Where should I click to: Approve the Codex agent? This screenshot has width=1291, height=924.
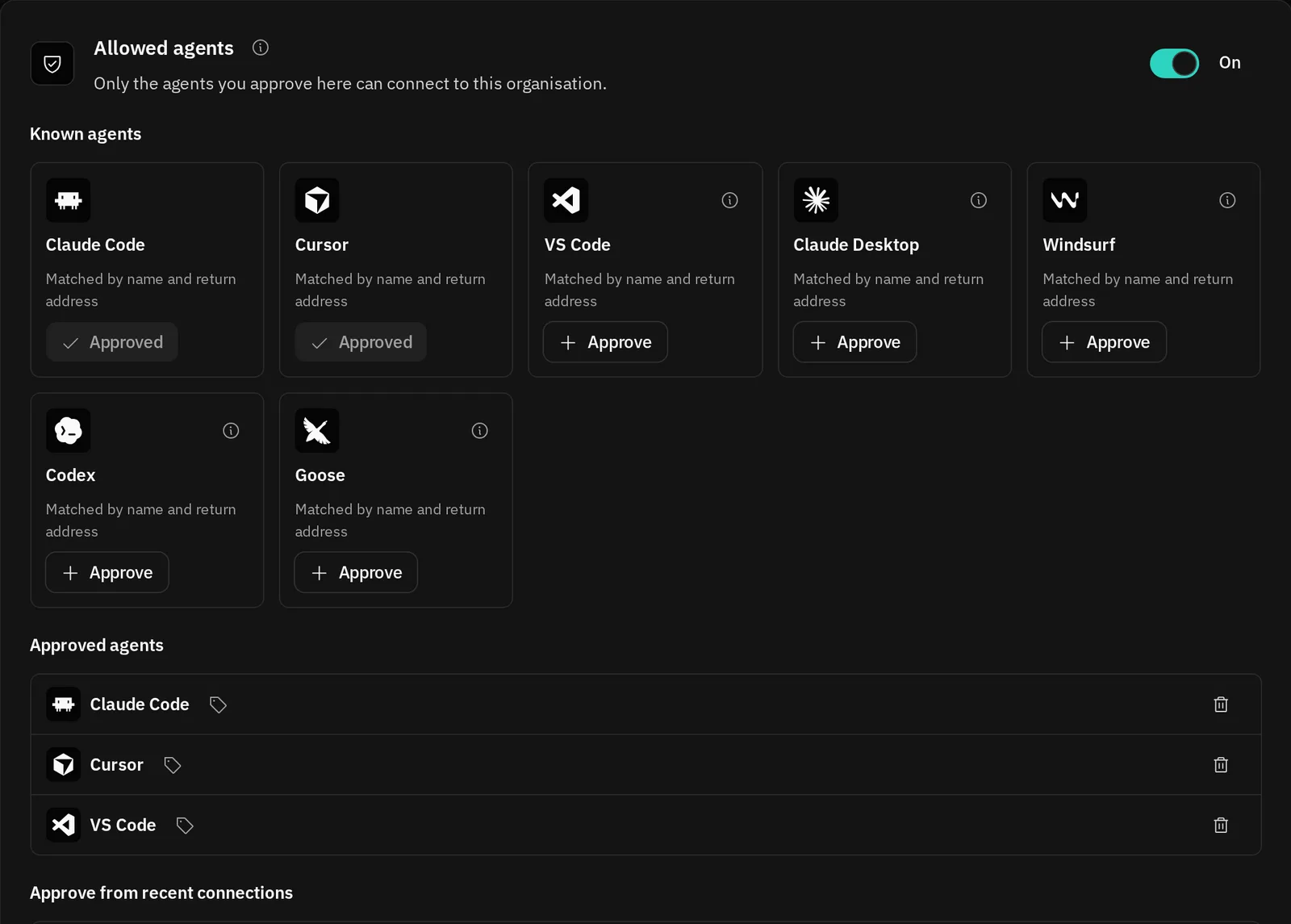(x=107, y=573)
